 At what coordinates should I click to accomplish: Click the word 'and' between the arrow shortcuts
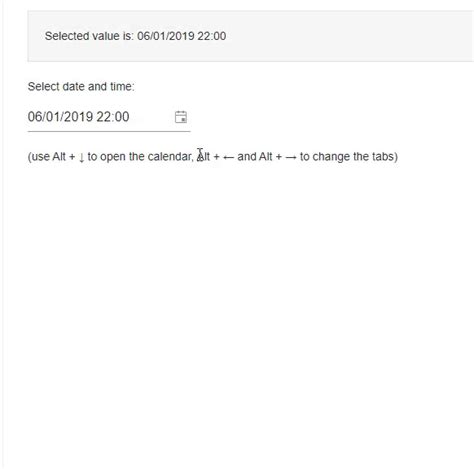[x=247, y=157]
